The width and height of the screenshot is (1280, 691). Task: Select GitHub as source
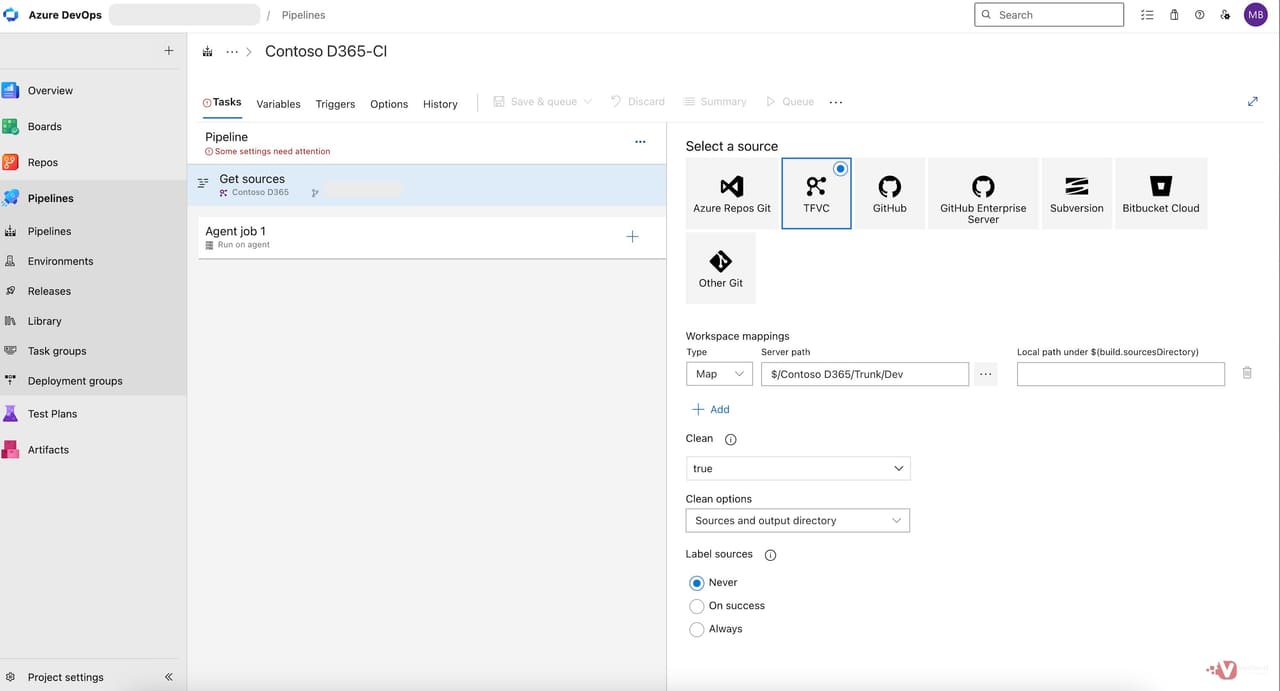point(889,193)
